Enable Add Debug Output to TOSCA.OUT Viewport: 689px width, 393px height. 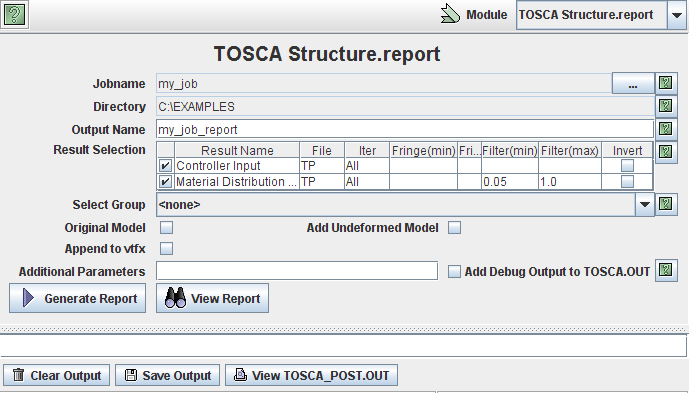tap(454, 271)
